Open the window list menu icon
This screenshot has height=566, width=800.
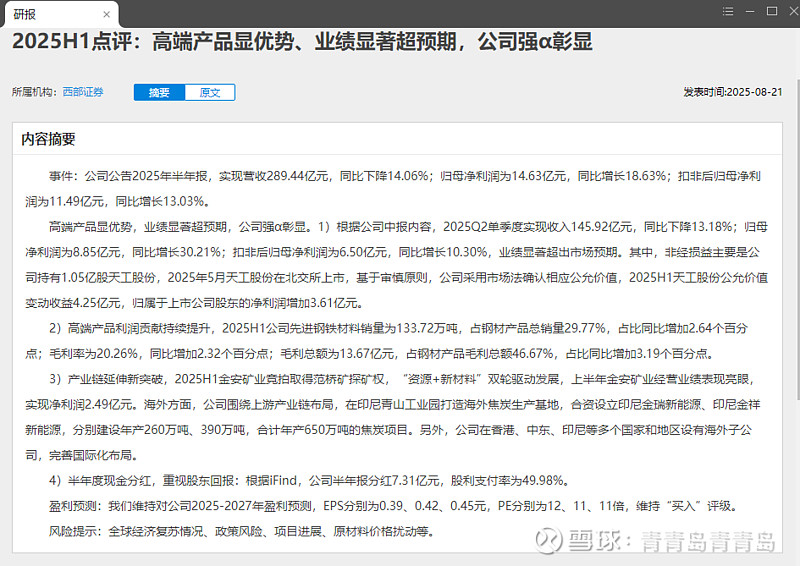[x=728, y=11]
